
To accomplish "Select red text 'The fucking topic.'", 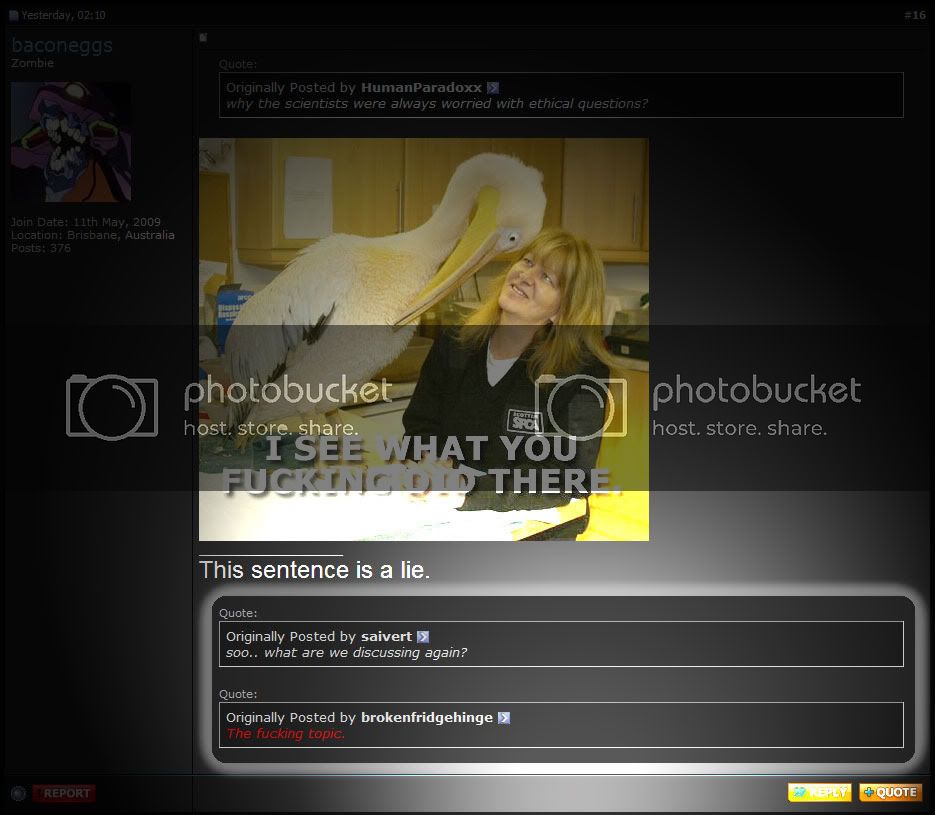I will [x=286, y=734].
